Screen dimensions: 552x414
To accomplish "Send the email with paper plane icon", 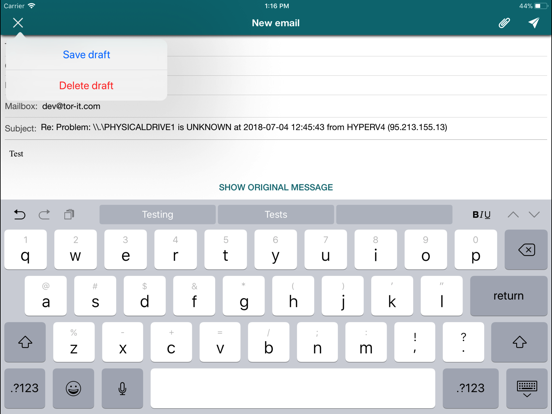I will [534, 23].
